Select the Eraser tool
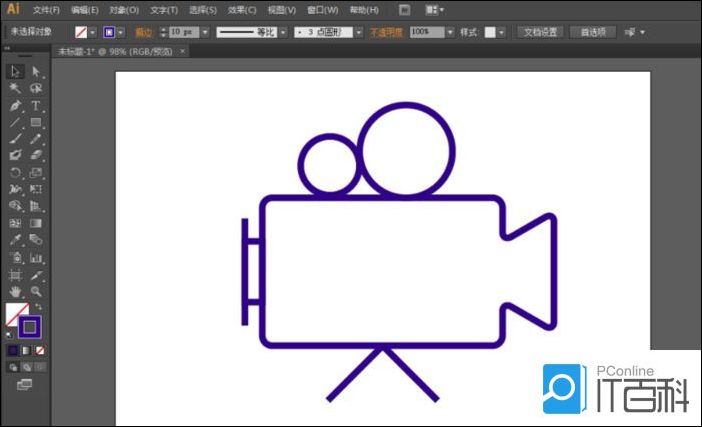Viewport: 702px width, 427px height. pyautogui.click(x=36, y=155)
